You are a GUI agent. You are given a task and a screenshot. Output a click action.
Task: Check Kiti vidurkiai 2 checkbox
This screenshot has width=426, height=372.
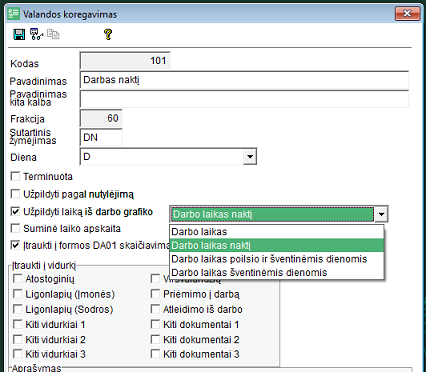[x=17, y=340]
